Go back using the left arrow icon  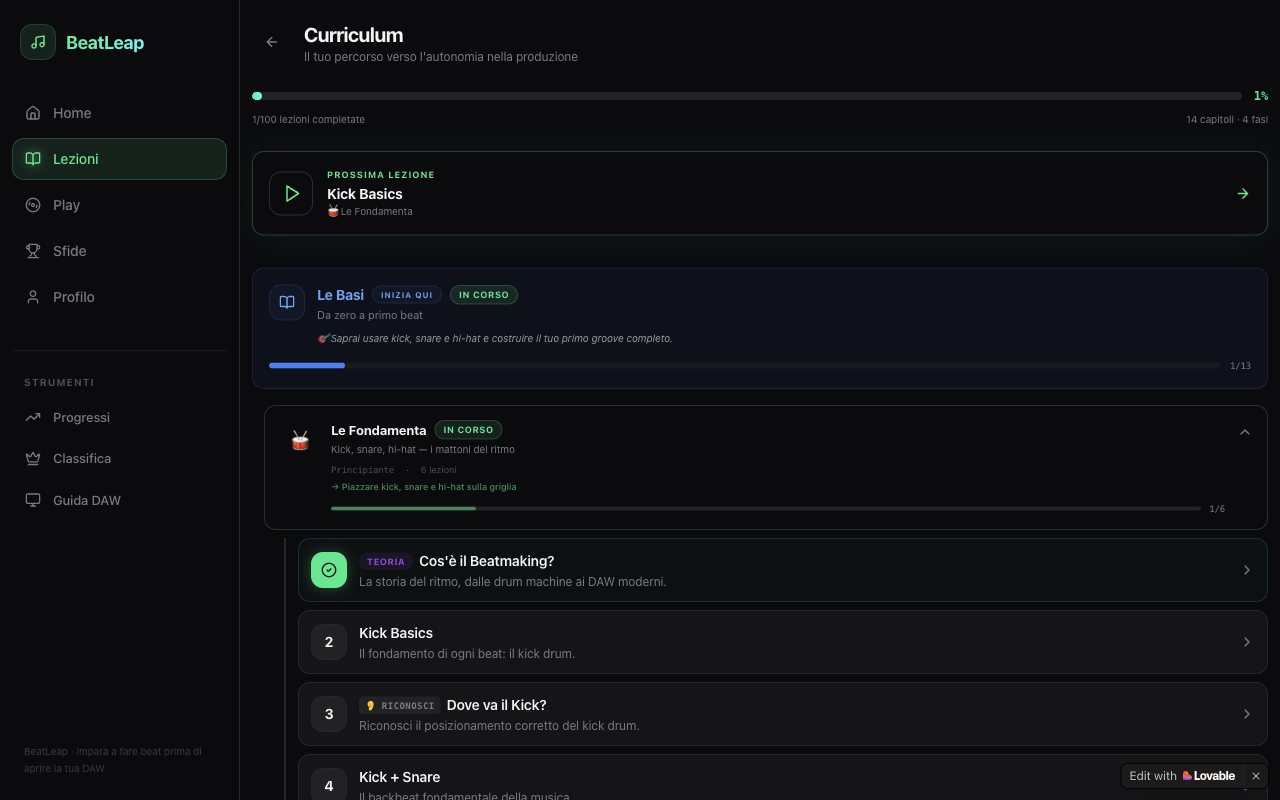point(272,42)
